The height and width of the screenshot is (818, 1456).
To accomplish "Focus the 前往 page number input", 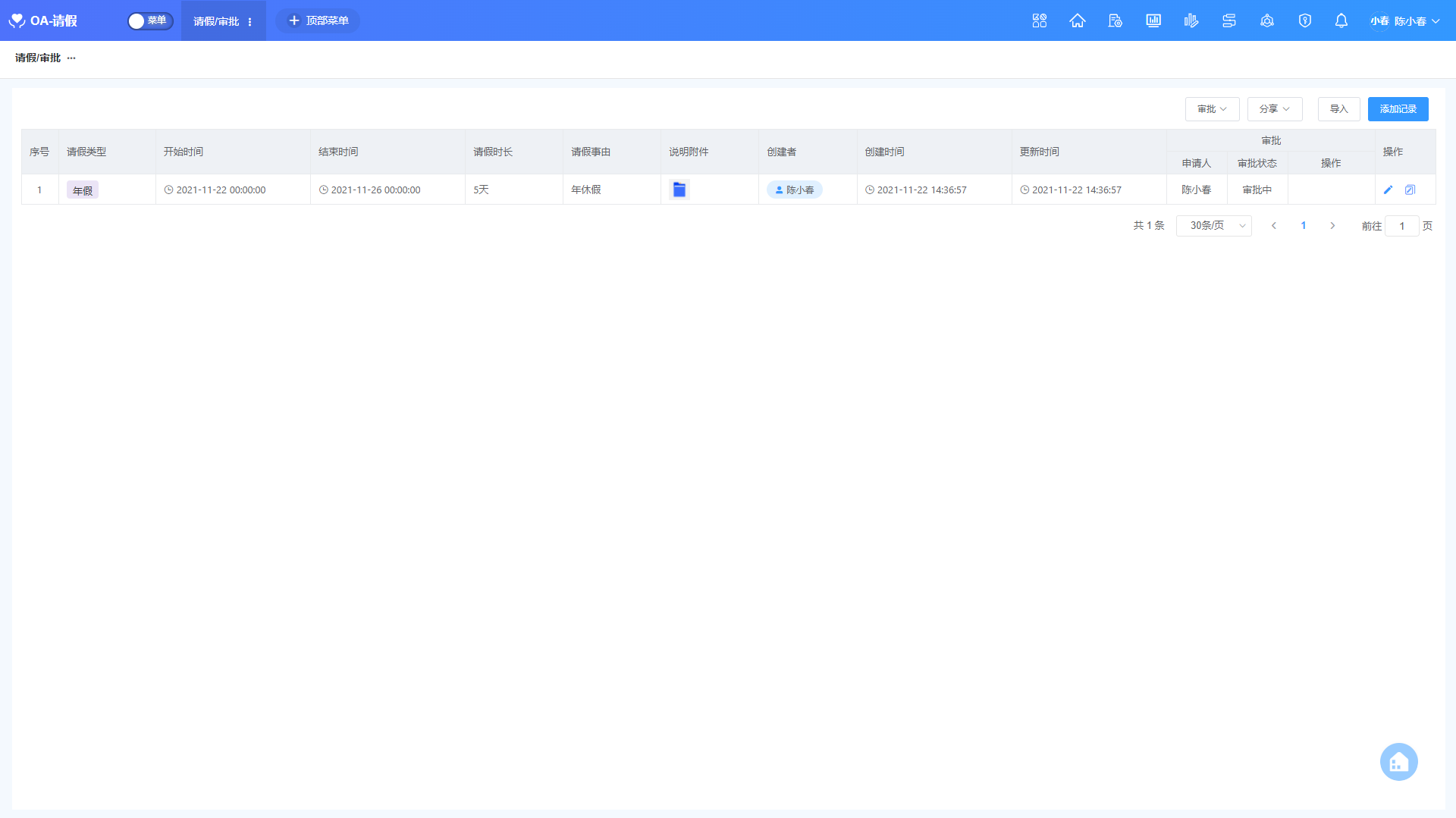I will 1401,226.
